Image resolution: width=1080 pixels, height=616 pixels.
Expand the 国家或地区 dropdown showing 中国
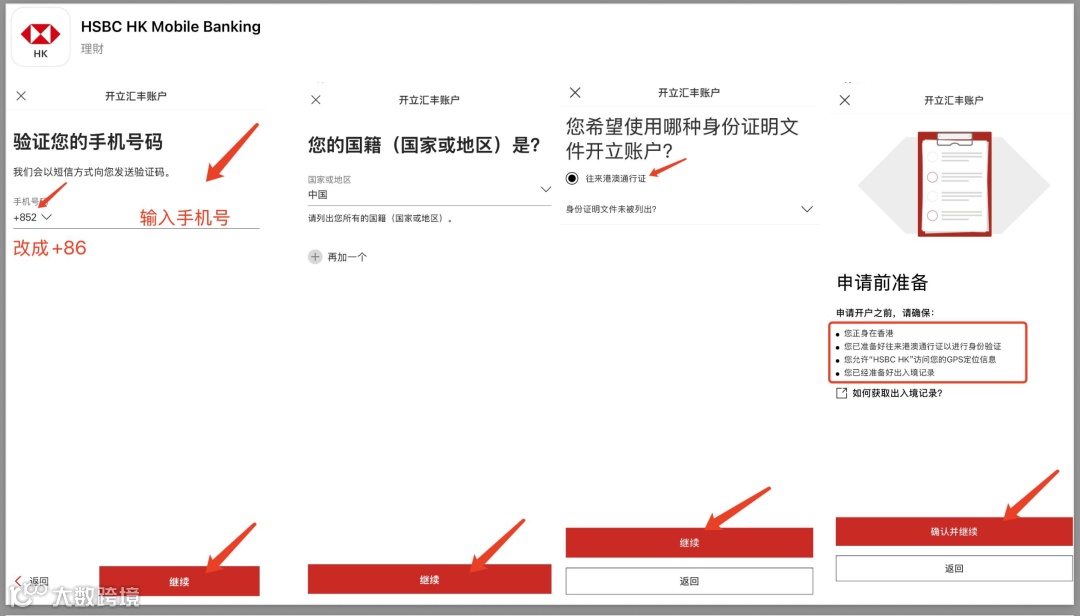(429, 189)
